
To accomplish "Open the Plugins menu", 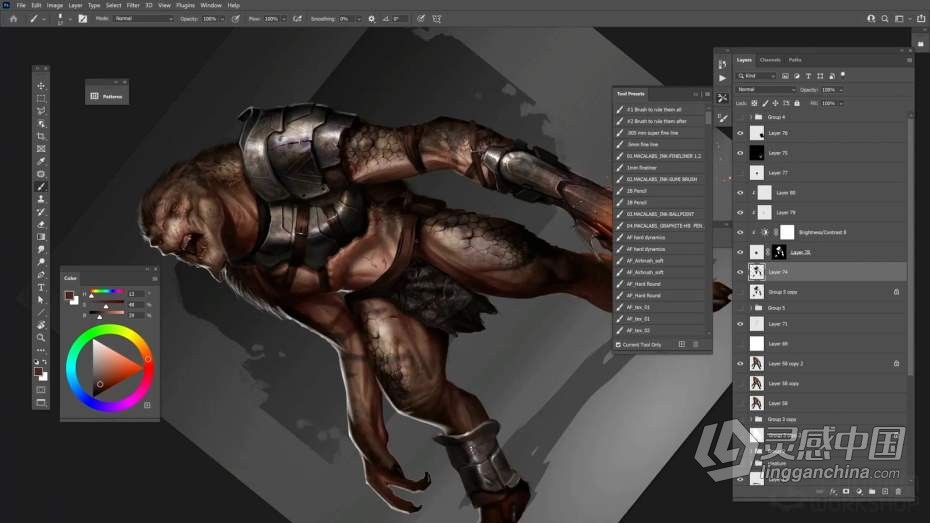I will (x=185, y=5).
